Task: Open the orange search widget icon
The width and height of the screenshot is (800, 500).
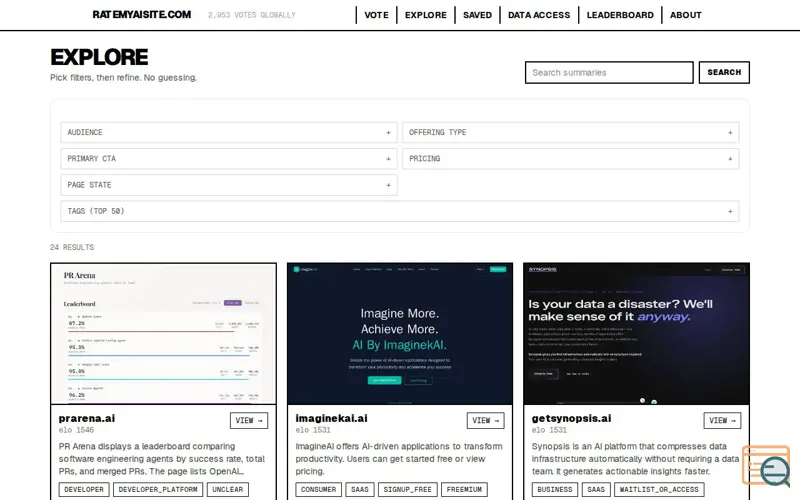Action: (x=766, y=465)
